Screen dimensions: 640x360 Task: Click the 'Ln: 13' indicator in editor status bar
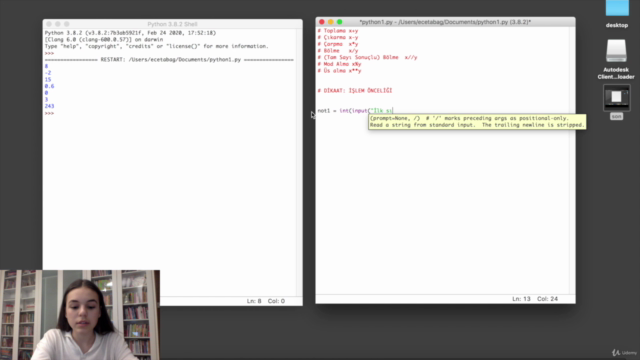click(521, 299)
